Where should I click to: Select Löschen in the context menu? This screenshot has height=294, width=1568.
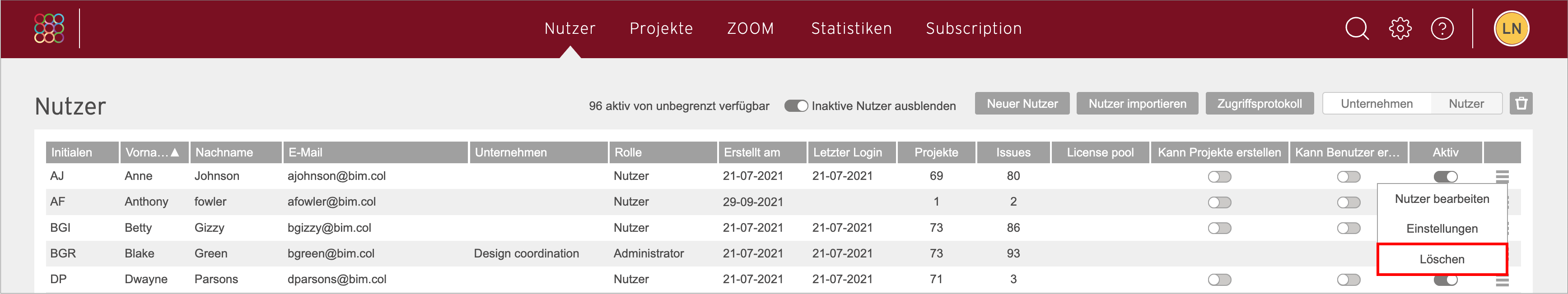(x=1442, y=259)
